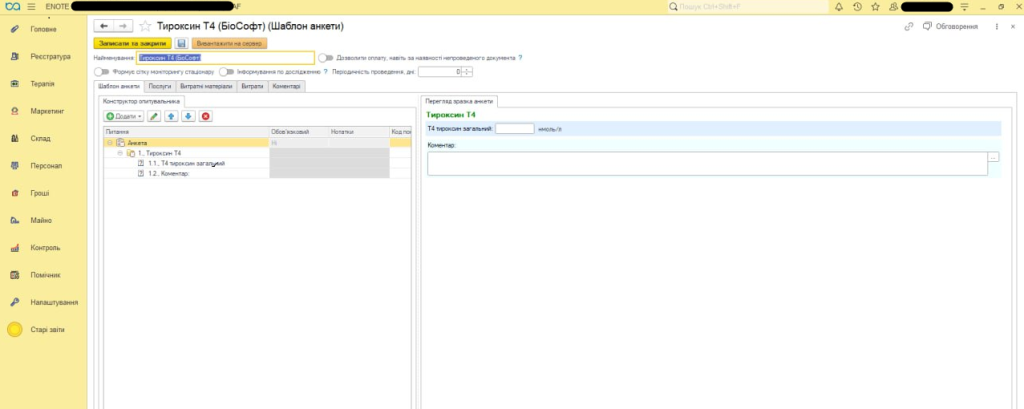Click the Т4 тироксин загальний value field

click(515, 129)
